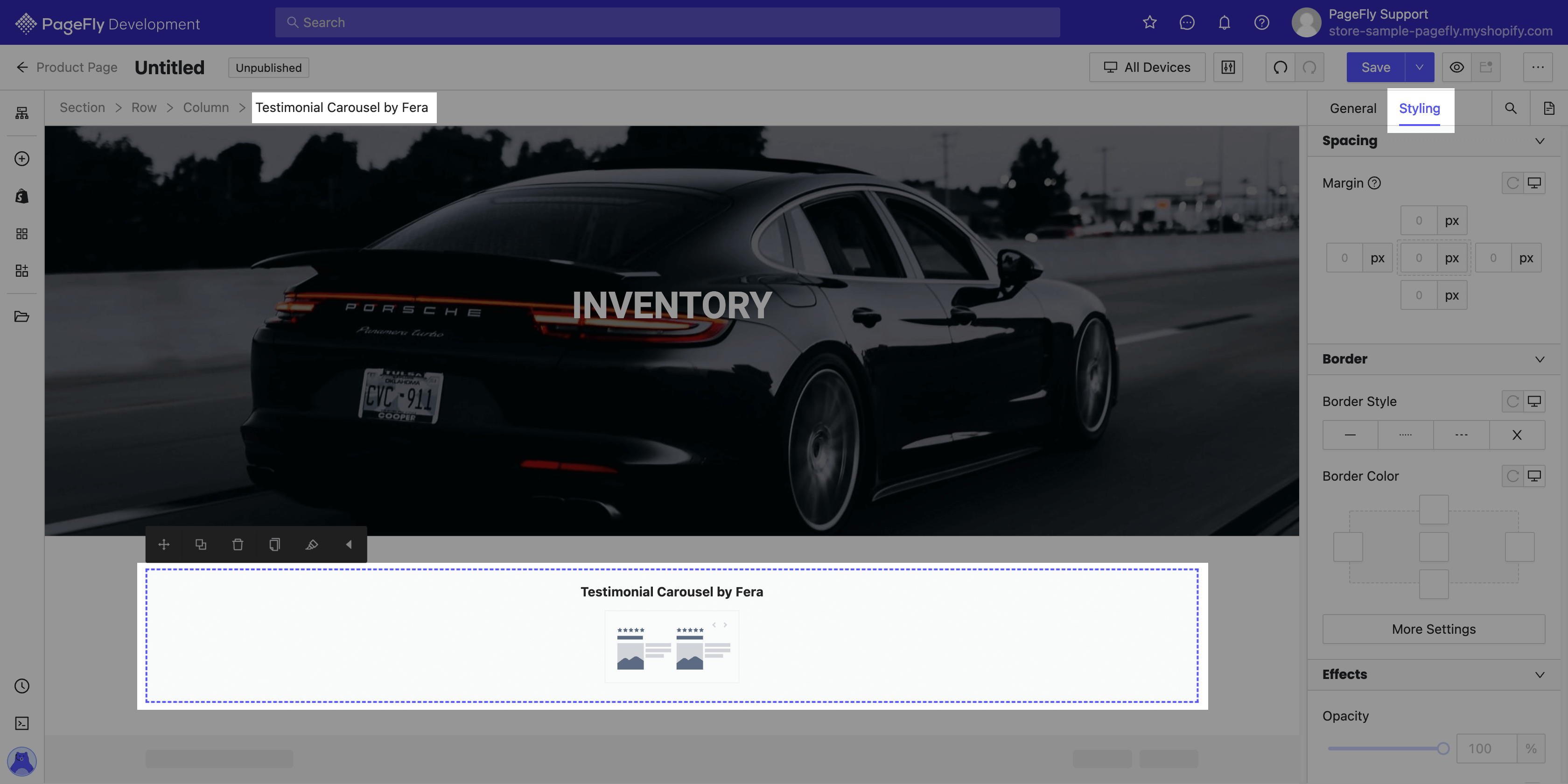Go back to Product Page
This screenshot has height=784, width=1568.
tap(66, 67)
